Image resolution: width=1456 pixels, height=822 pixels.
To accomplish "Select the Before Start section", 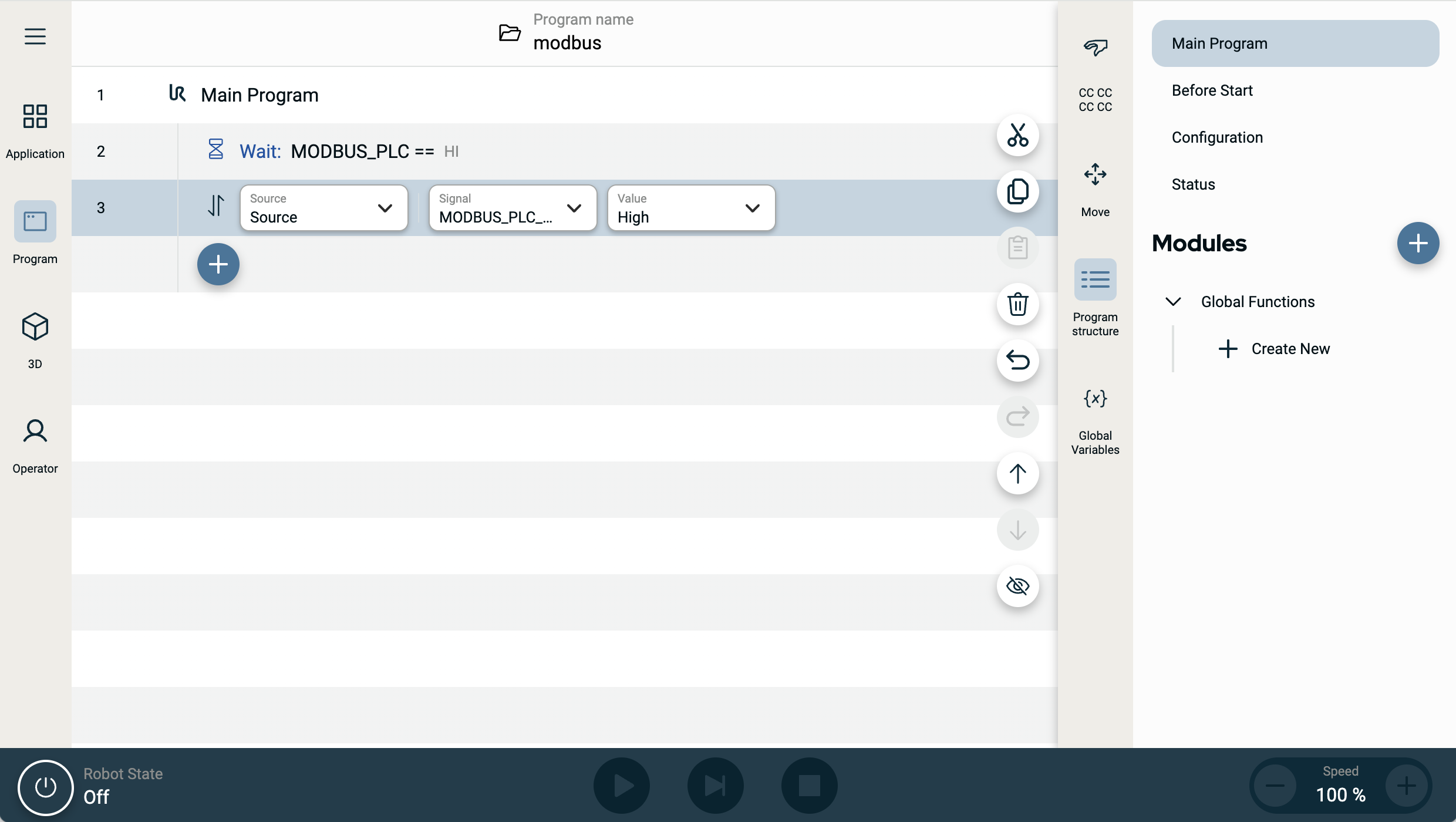I will pos(1212,90).
